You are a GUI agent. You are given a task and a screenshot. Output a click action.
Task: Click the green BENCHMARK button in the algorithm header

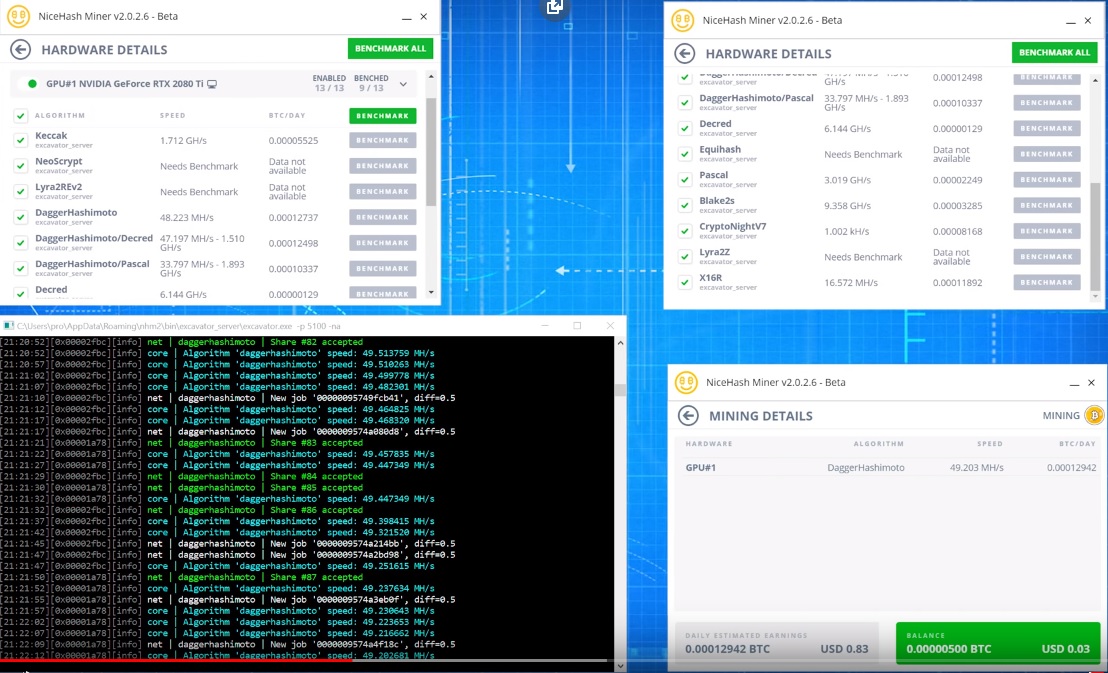click(382, 115)
